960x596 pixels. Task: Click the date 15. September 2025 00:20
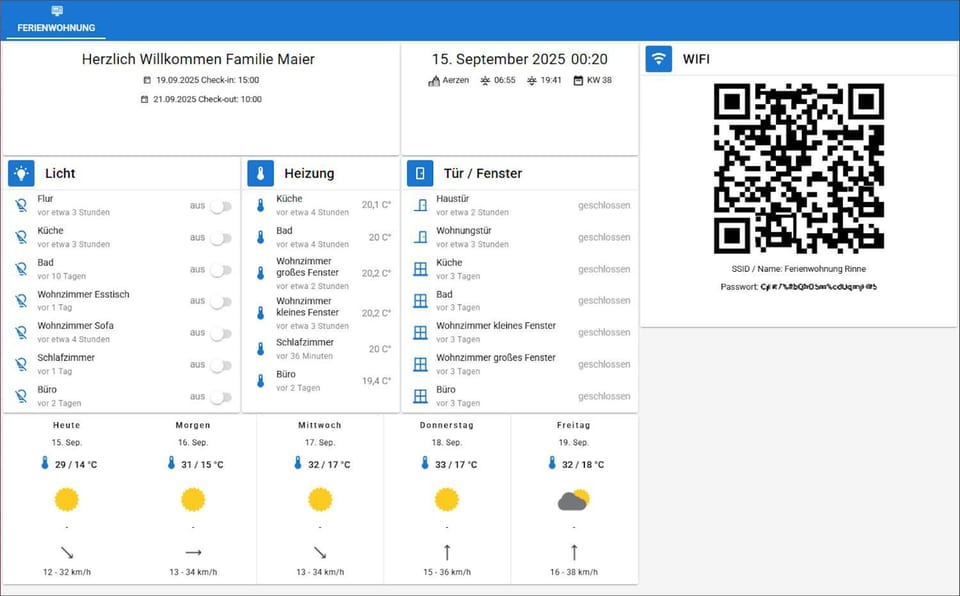click(520, 59)
